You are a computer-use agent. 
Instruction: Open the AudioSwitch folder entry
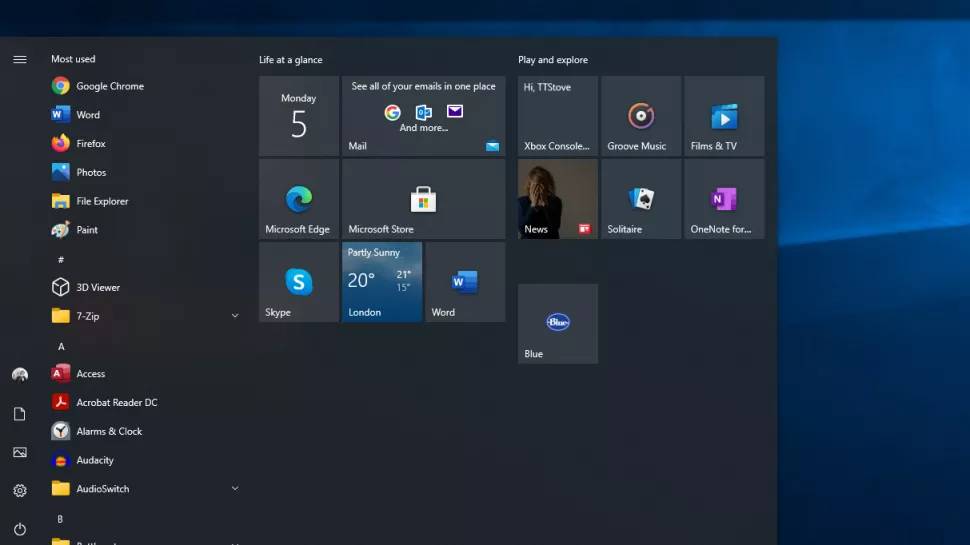point(146,489)
